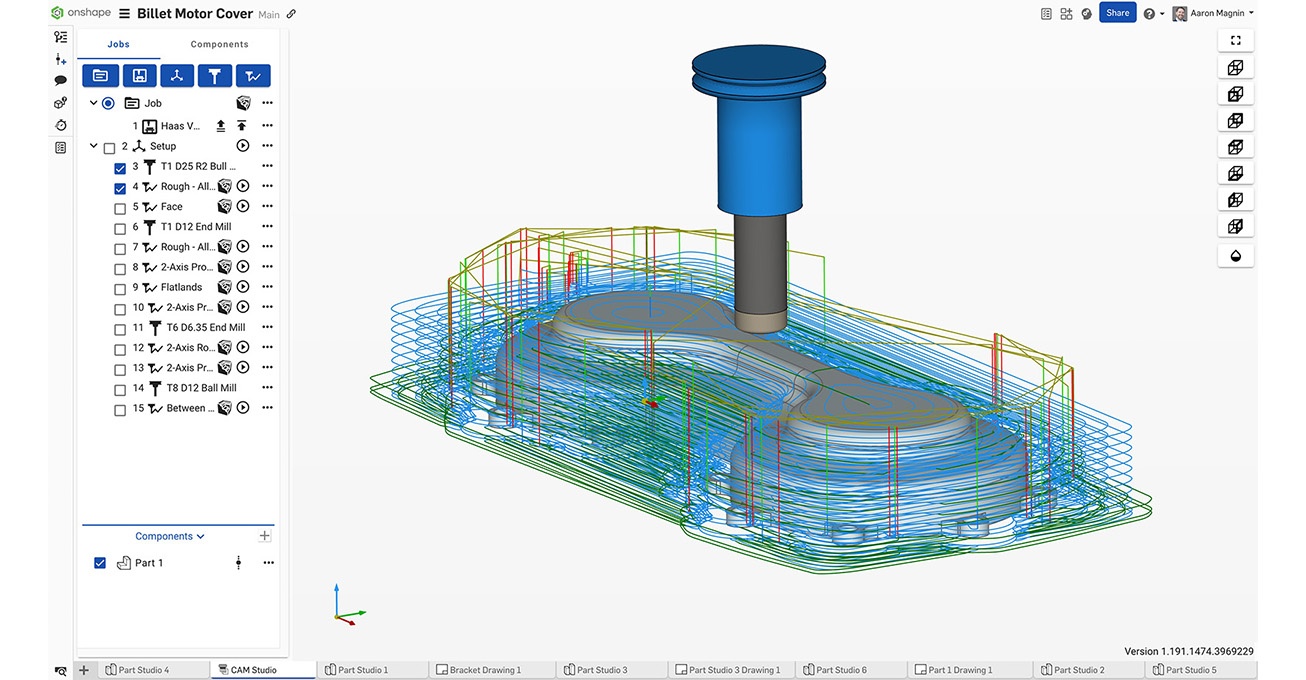Click the new job toolbar button

[x=100, y=75]
